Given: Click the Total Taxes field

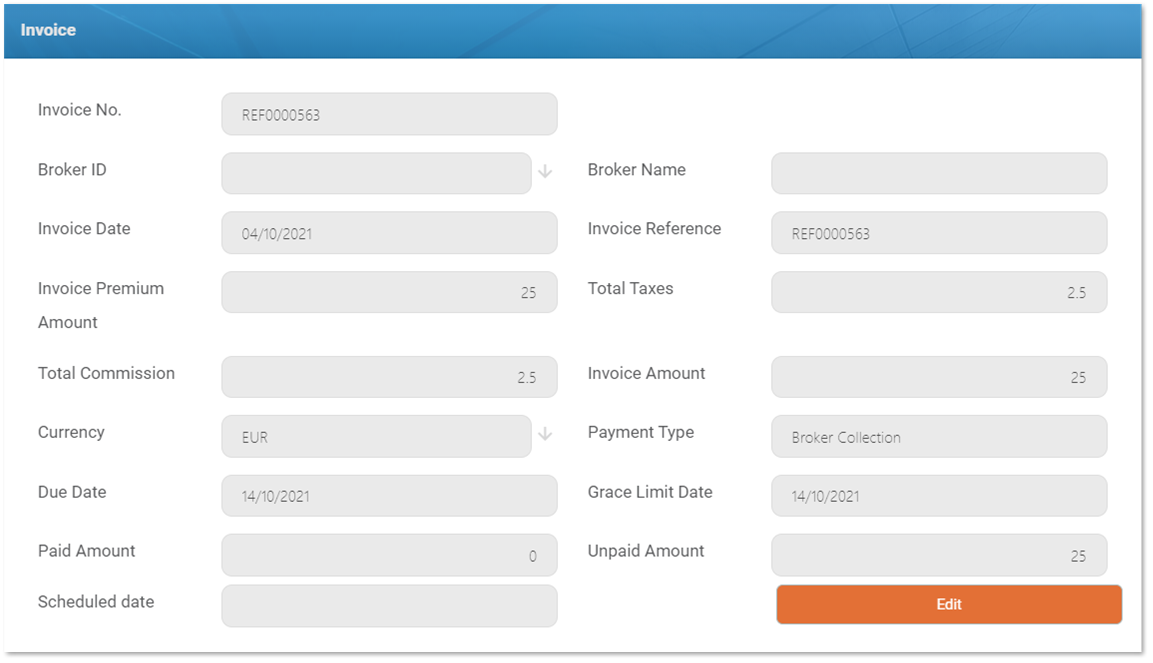Looking at the screenshot, I should [x=938, y=292].
